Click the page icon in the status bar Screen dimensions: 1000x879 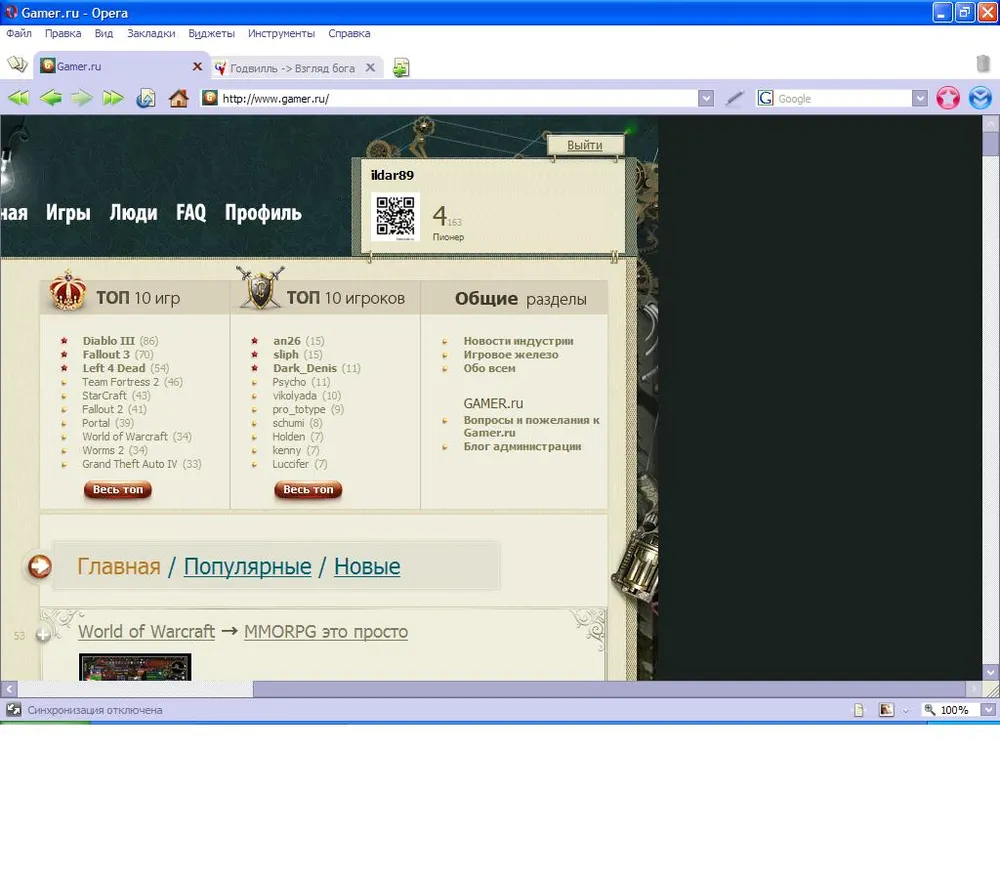point(859,710)
